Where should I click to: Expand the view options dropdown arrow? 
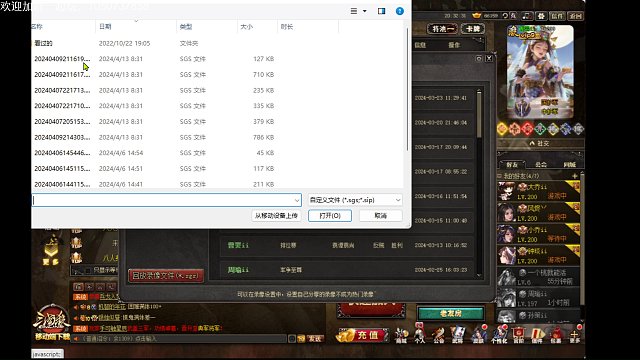(364, 11)
